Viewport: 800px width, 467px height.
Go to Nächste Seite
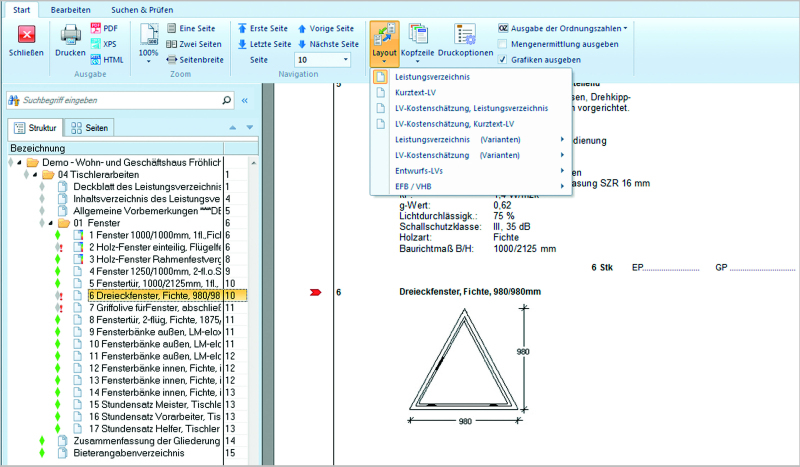point(328,44)
